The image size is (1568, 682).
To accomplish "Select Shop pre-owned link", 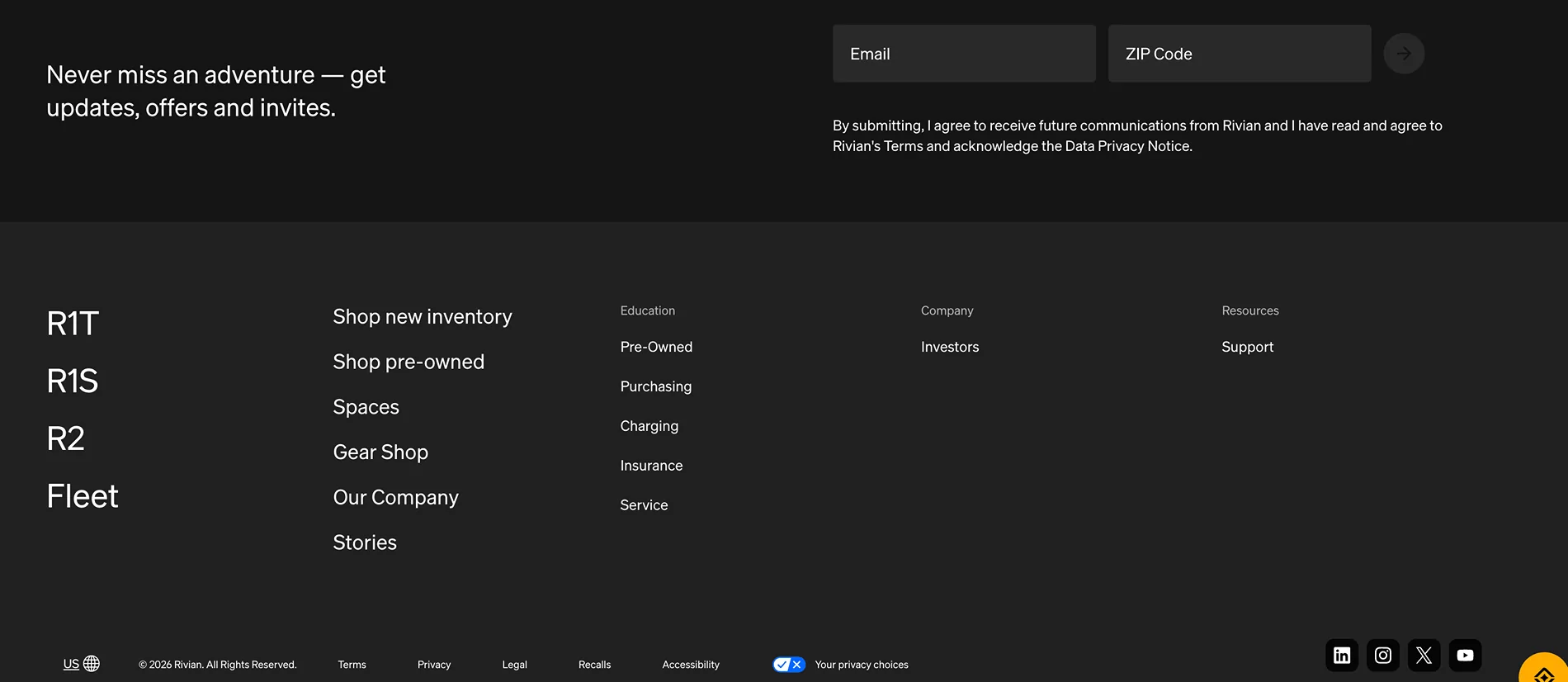I will click(x=409, y=362).
